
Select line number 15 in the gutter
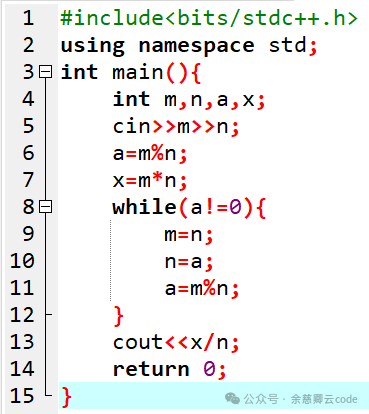click(22, 396)
